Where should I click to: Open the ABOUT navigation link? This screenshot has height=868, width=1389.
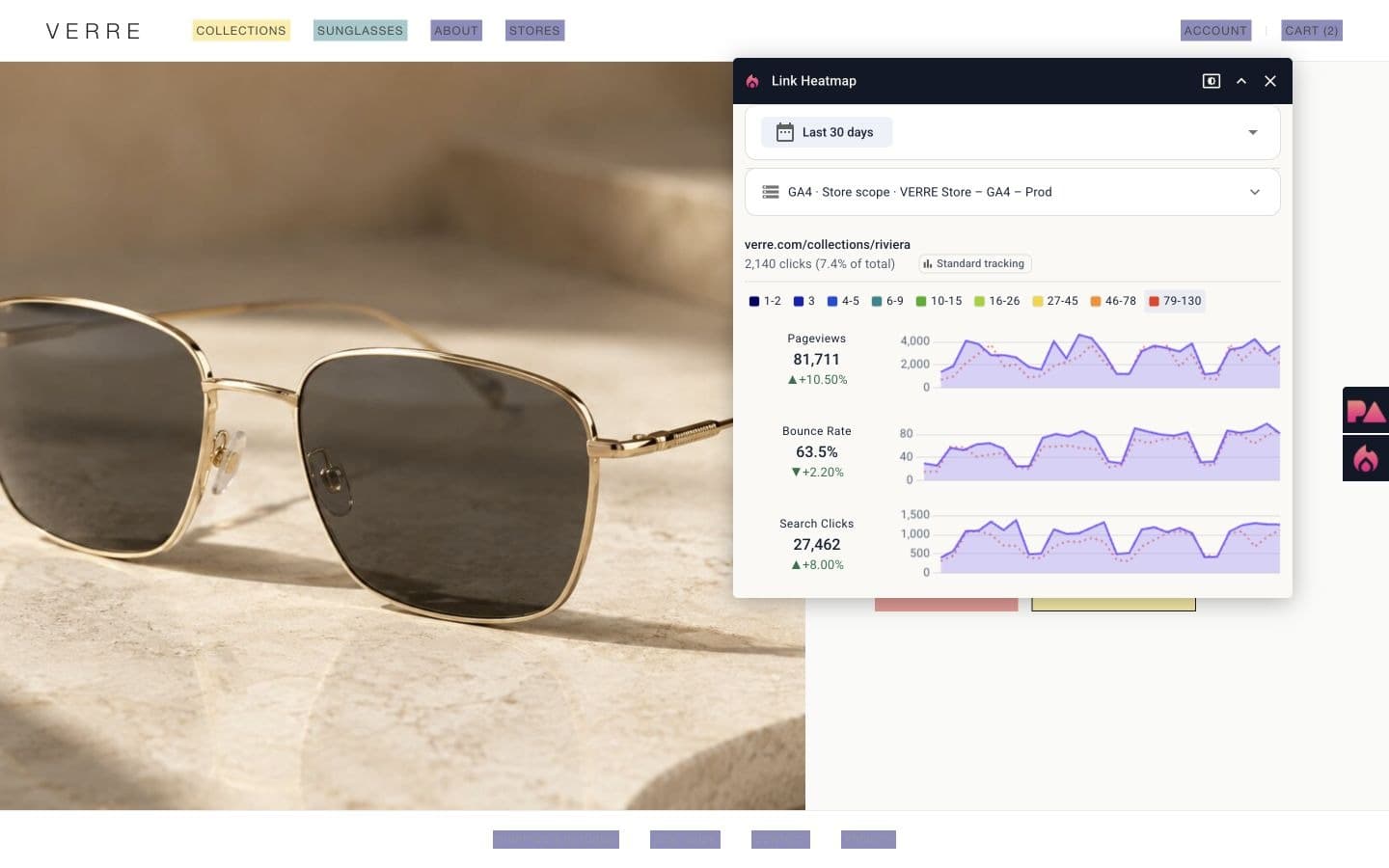click(x=456, y=31)
